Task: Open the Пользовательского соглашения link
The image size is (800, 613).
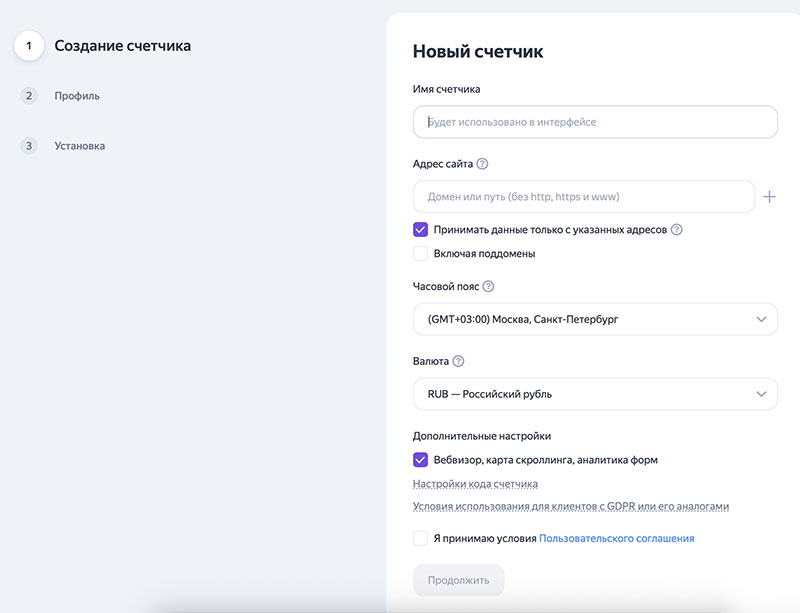Action: pyautogui.click(x=616, y=538)
